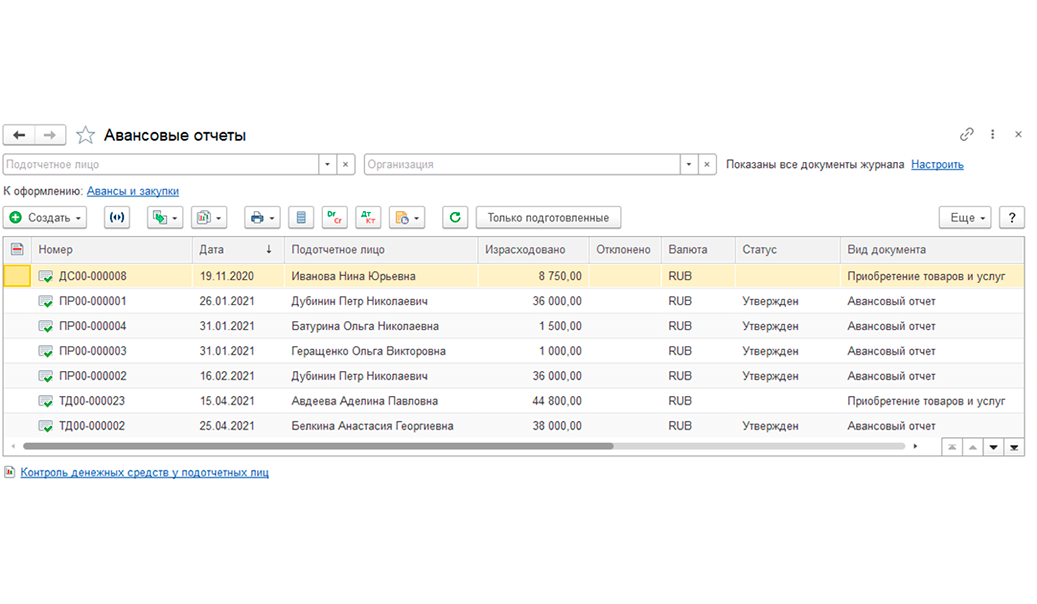Viewport: 1037px width, 604px height.
Task: Select row ПР00-000004 Батурина Ольга Николаевна
Action: tap(514, 326)
